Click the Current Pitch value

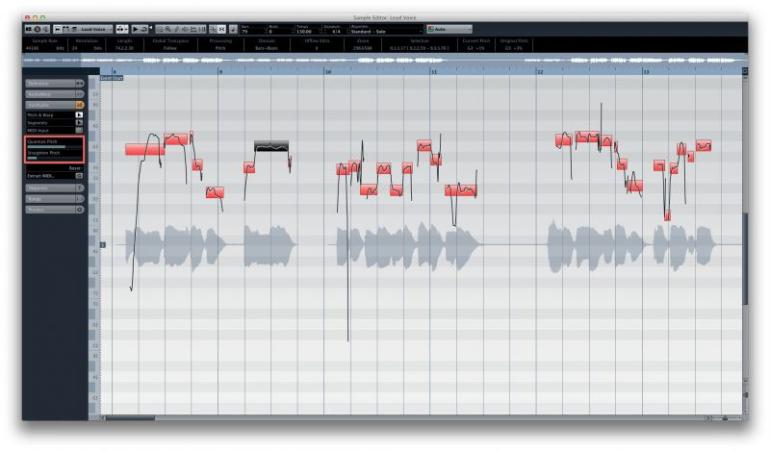click(476, 48)
